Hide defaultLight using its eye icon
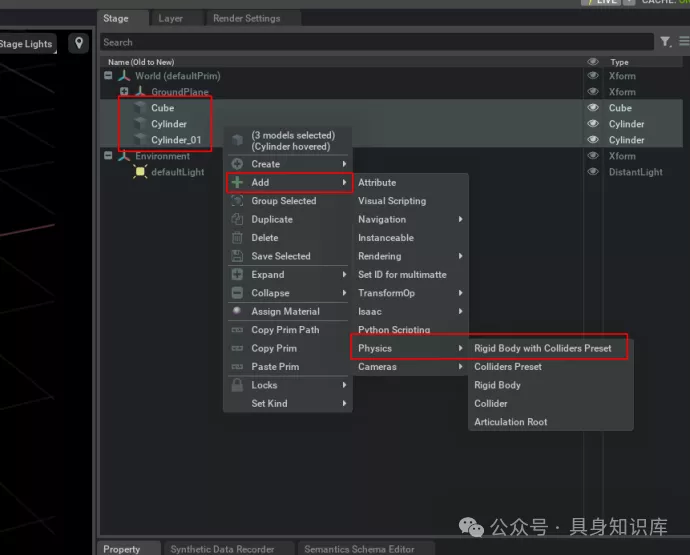This screenshot has width=690, height=555. 593,172
